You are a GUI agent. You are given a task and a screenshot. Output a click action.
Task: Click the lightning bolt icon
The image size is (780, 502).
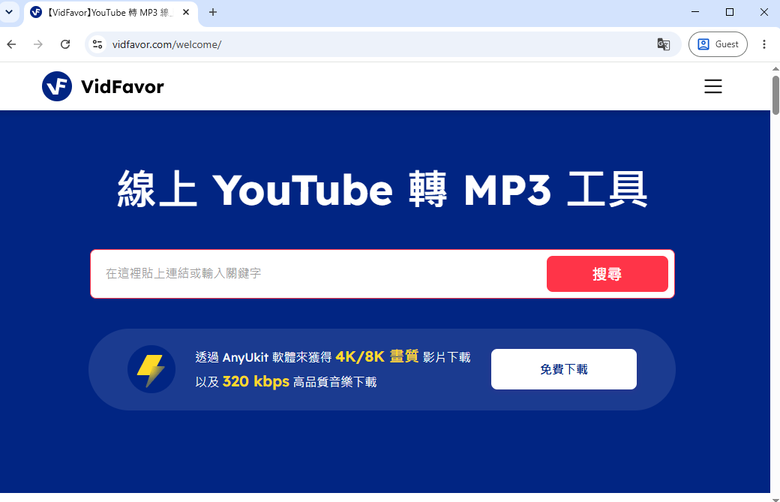151,369
